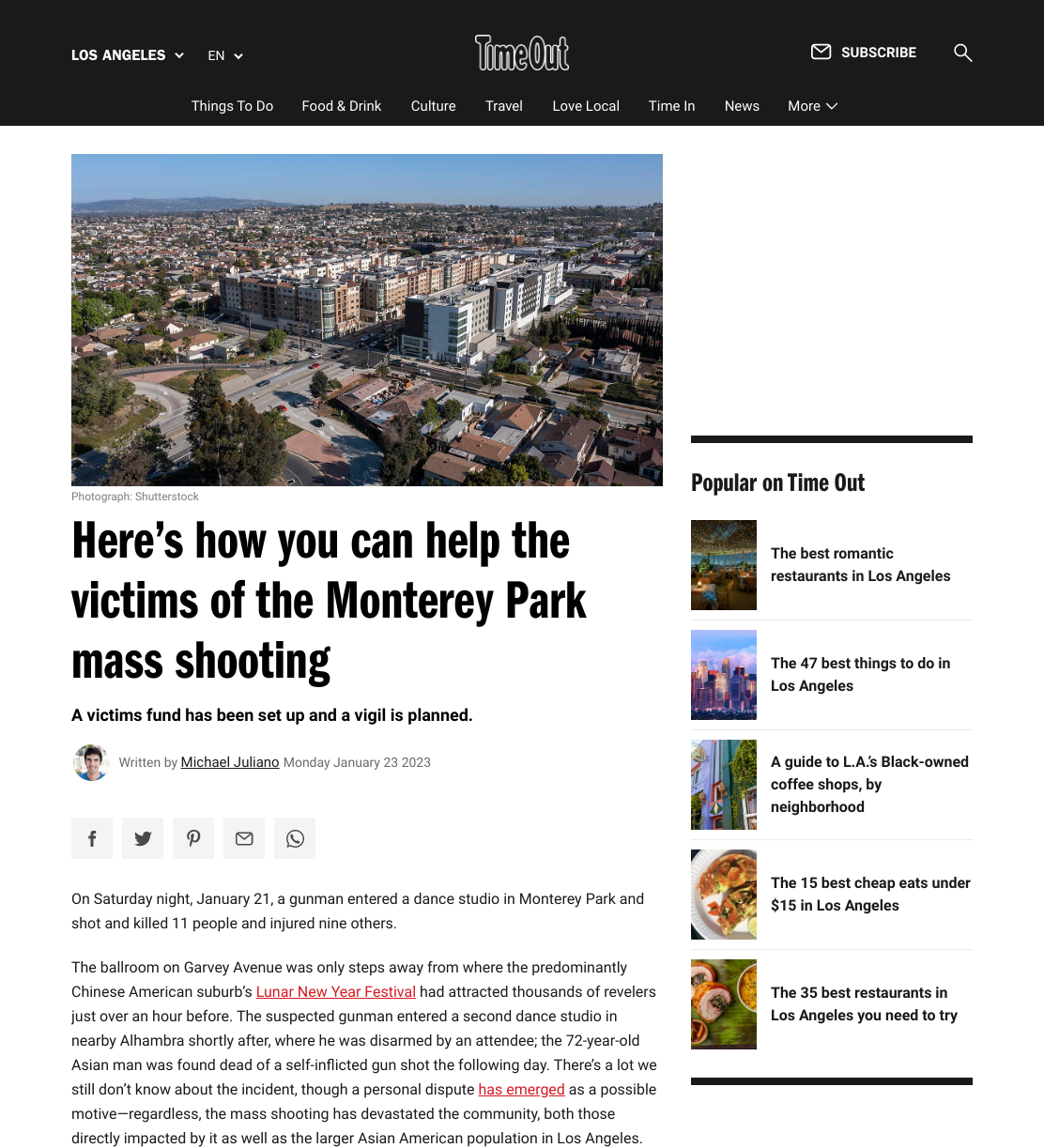Share article on Facebook
This screenshot has width=1044, height=1148.
coord(92,838)
